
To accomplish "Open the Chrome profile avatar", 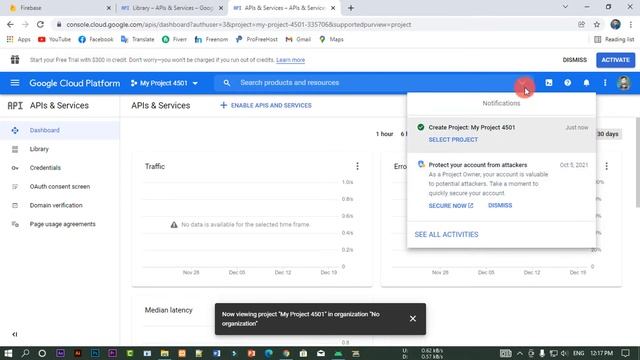I will (615, 24).
